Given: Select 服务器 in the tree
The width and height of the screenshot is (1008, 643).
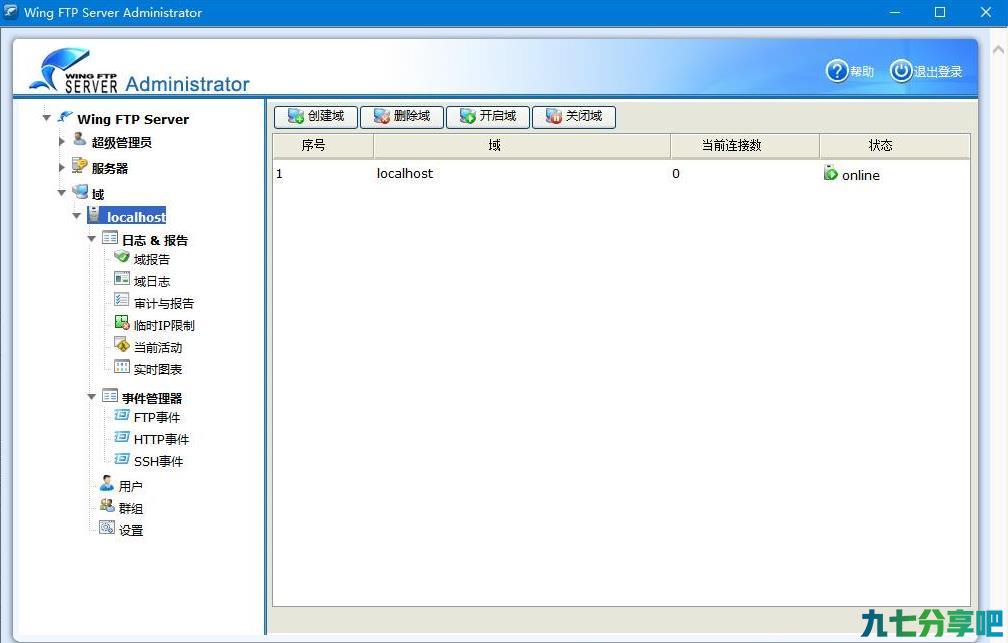Looking at the screenshot, I should pos(109,168).
